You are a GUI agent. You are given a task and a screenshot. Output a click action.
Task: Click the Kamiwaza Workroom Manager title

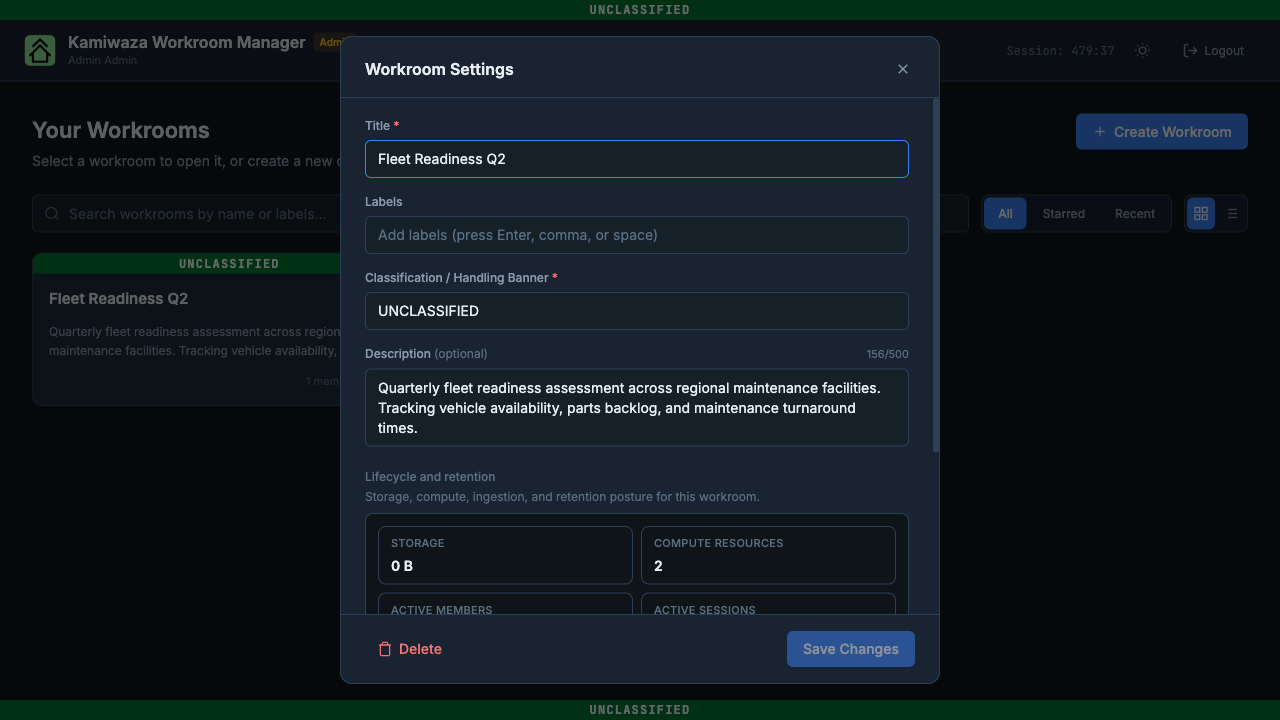[187, 42]
